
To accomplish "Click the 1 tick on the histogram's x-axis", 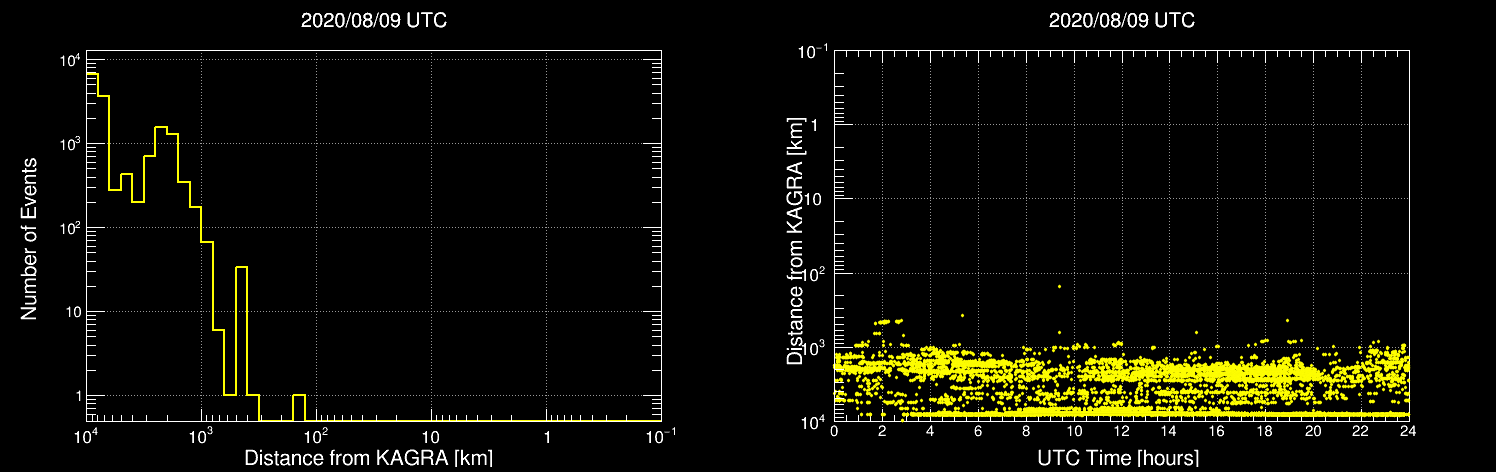I will (546, 436).
